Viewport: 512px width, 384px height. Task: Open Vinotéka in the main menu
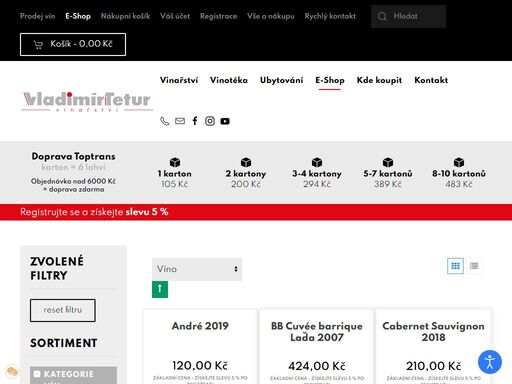[x=229, y=80]
